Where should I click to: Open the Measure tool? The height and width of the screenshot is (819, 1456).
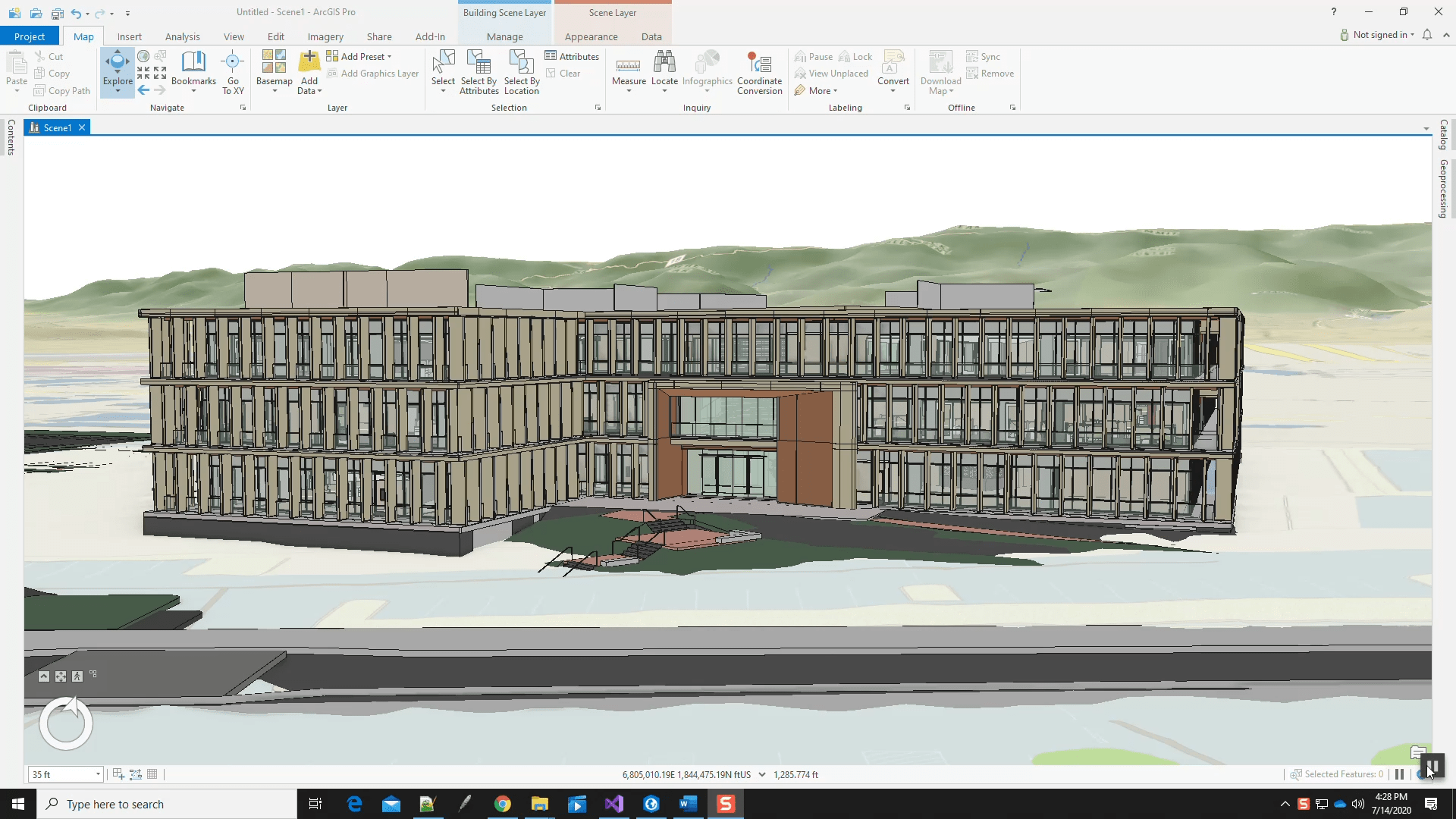click(629, 67)
